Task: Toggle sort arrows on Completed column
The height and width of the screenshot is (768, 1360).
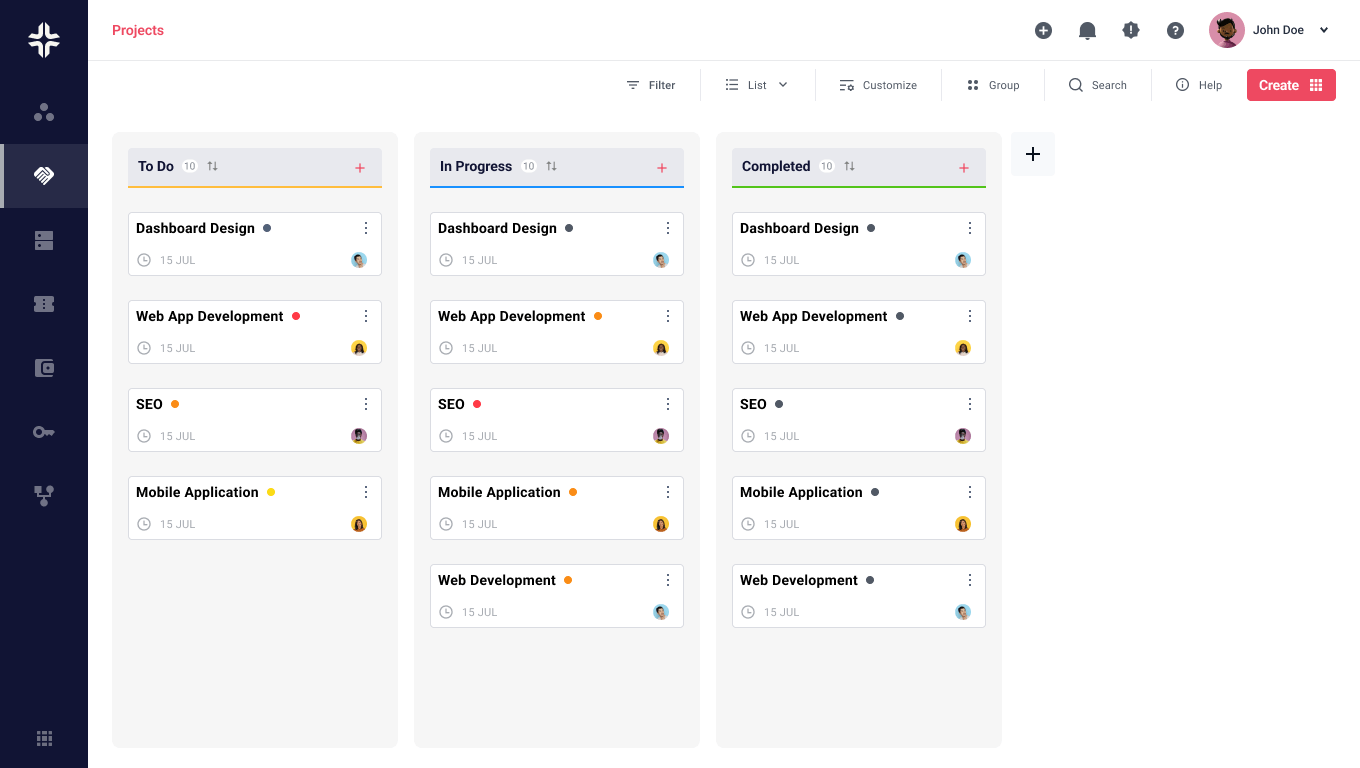Action: [x=850, y=166]
